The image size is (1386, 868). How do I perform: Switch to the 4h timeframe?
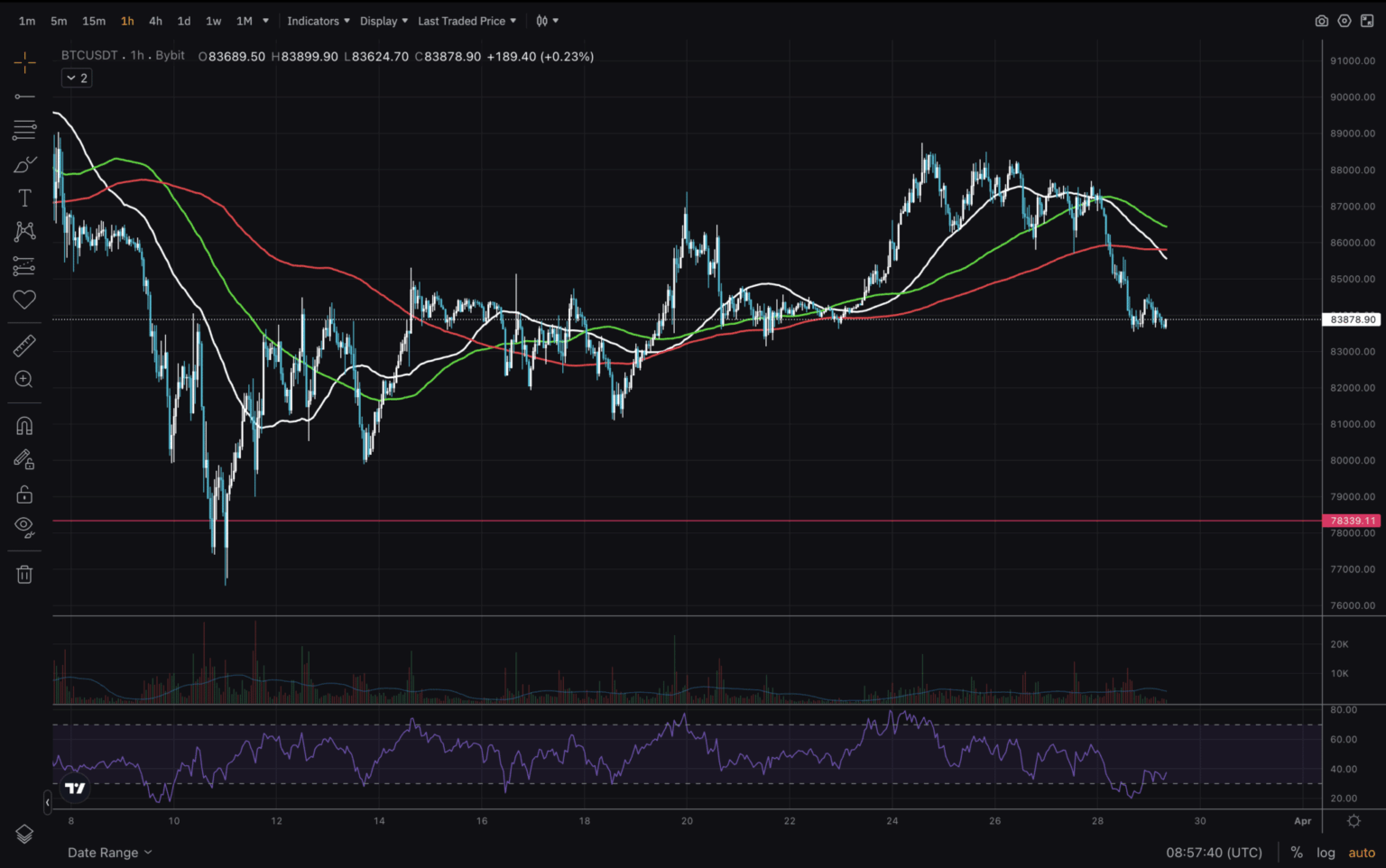154,20
